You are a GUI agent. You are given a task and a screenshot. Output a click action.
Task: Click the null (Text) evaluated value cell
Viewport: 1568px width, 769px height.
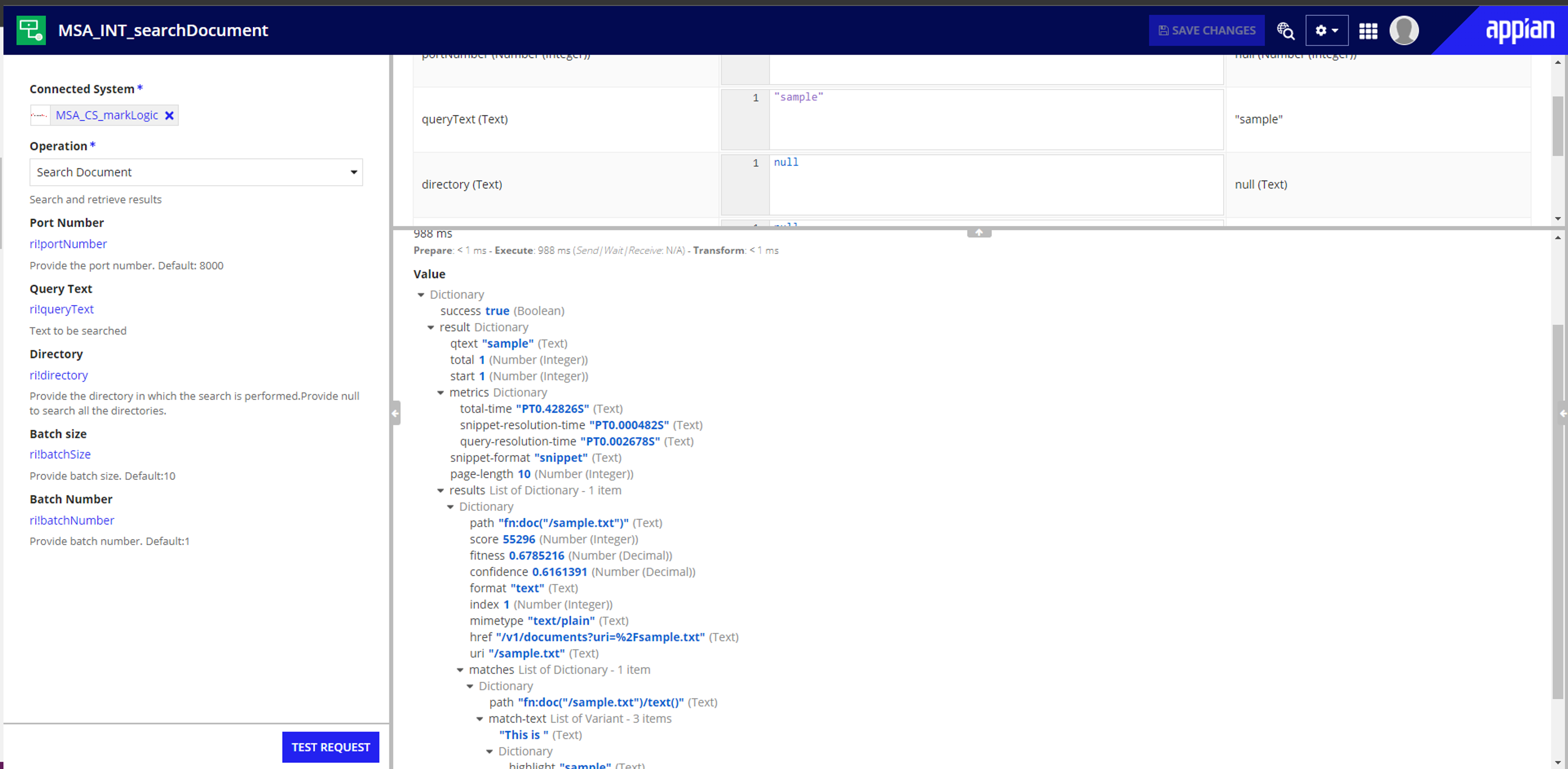[1378, 185]
